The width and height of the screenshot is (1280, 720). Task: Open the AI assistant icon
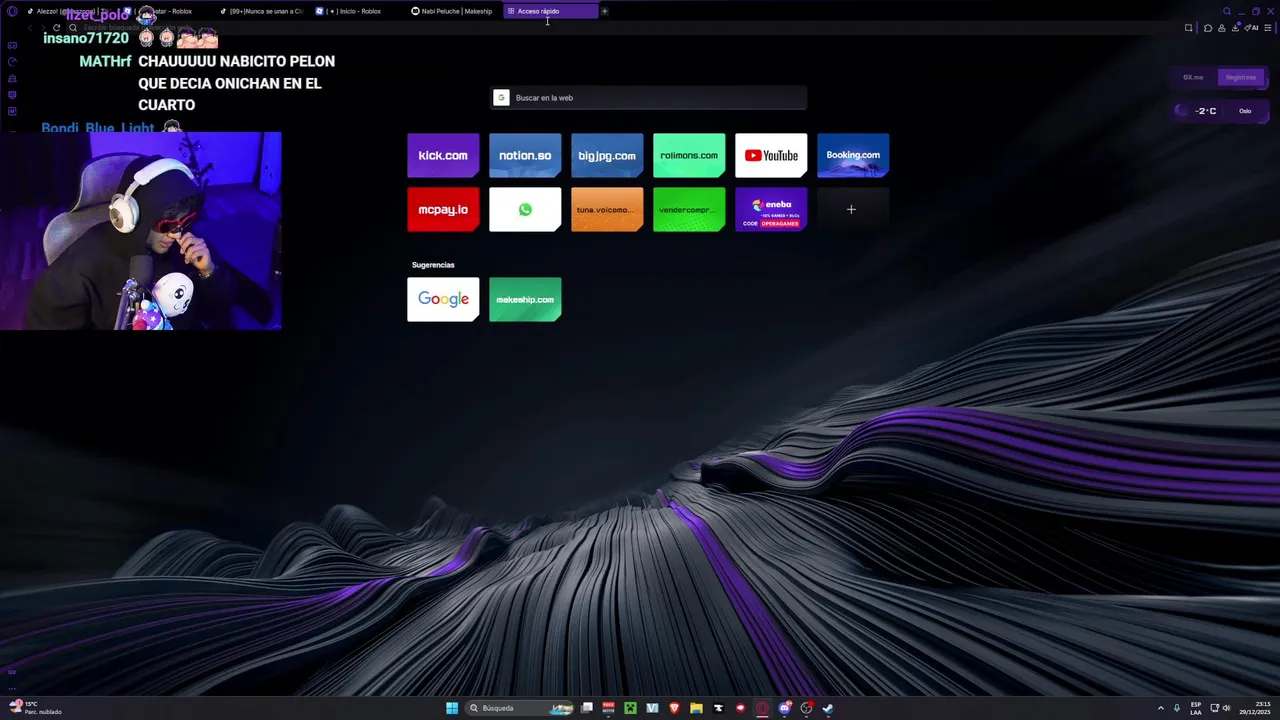(1253, 28)
